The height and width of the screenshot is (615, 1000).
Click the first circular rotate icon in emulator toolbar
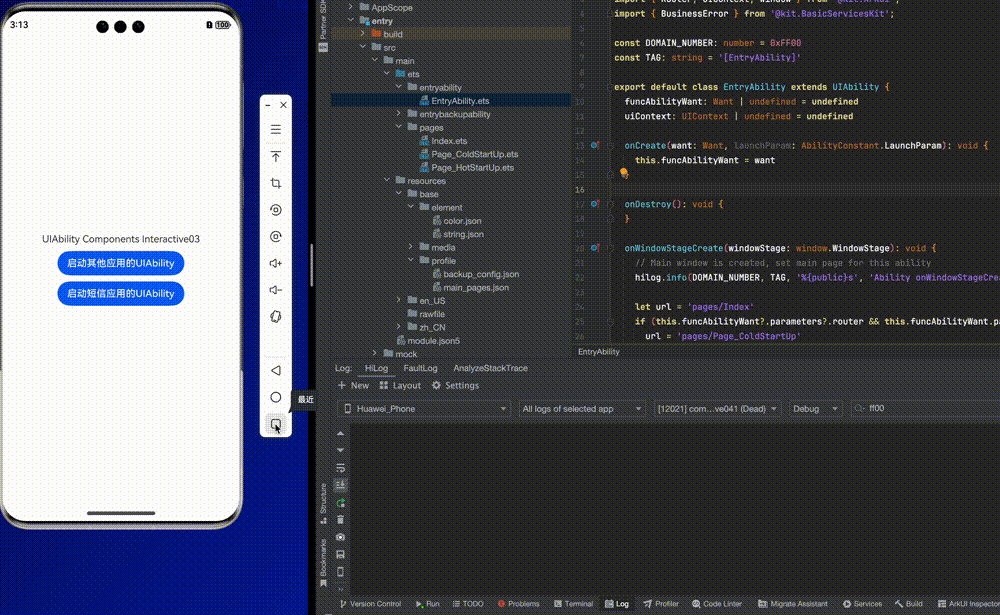coord(276,210)
